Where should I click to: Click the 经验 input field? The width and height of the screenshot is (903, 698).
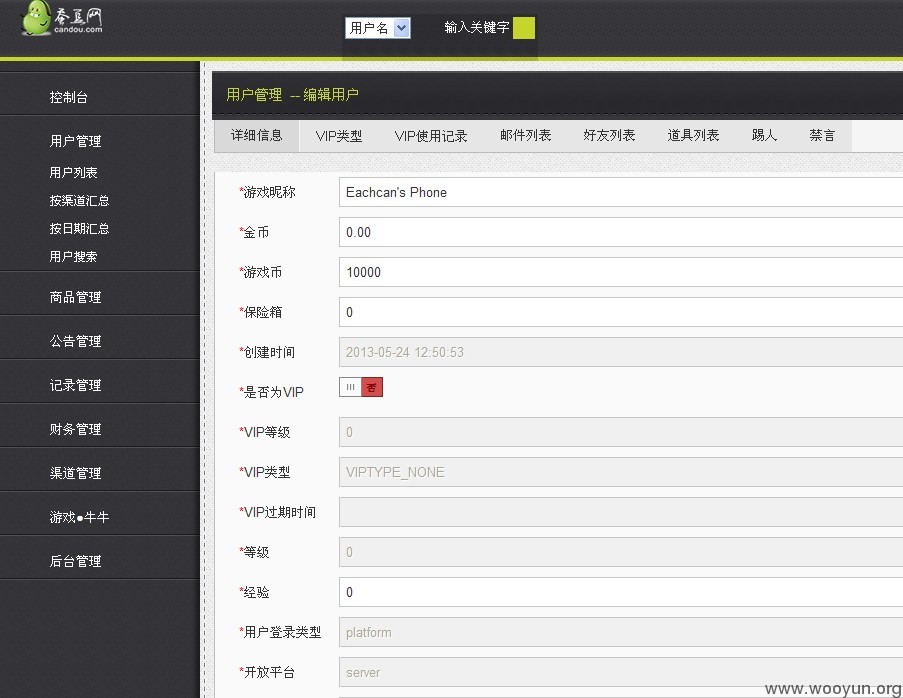click(621, 592)
